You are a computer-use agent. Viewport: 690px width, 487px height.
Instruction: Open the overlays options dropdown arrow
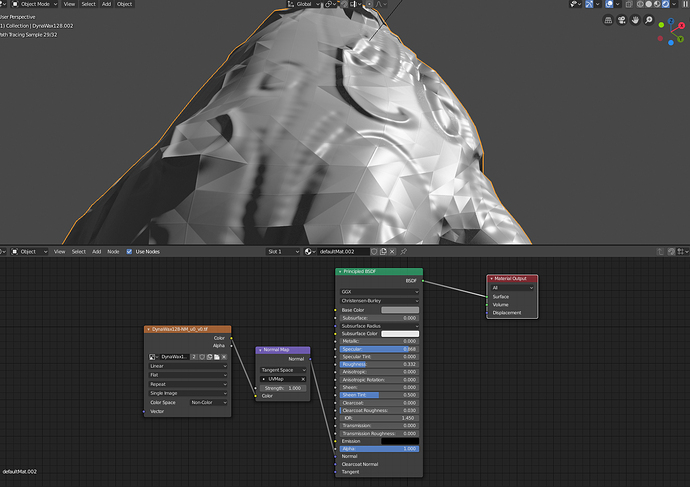(x=617, y=4)
